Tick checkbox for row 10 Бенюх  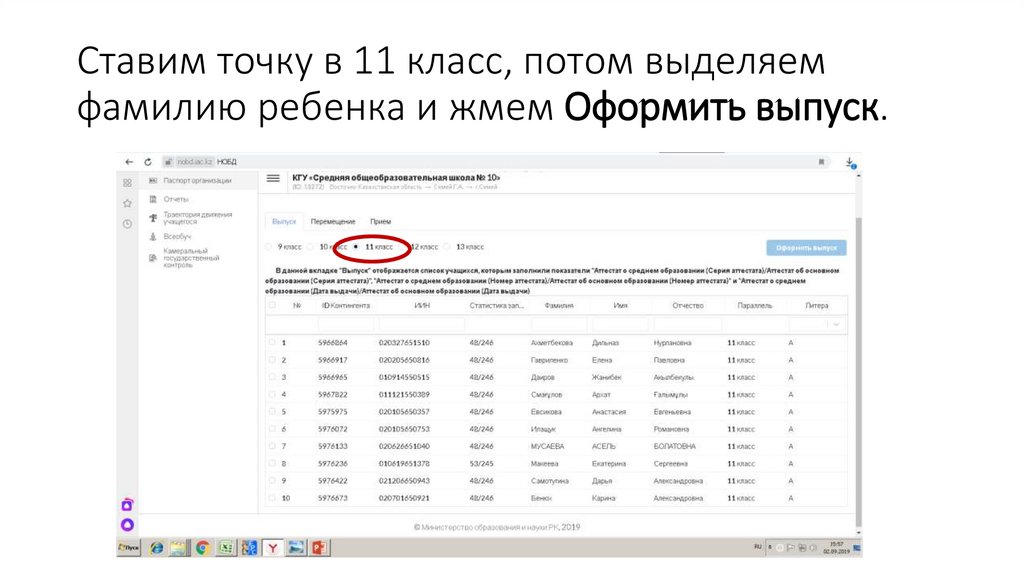(272, 498)
